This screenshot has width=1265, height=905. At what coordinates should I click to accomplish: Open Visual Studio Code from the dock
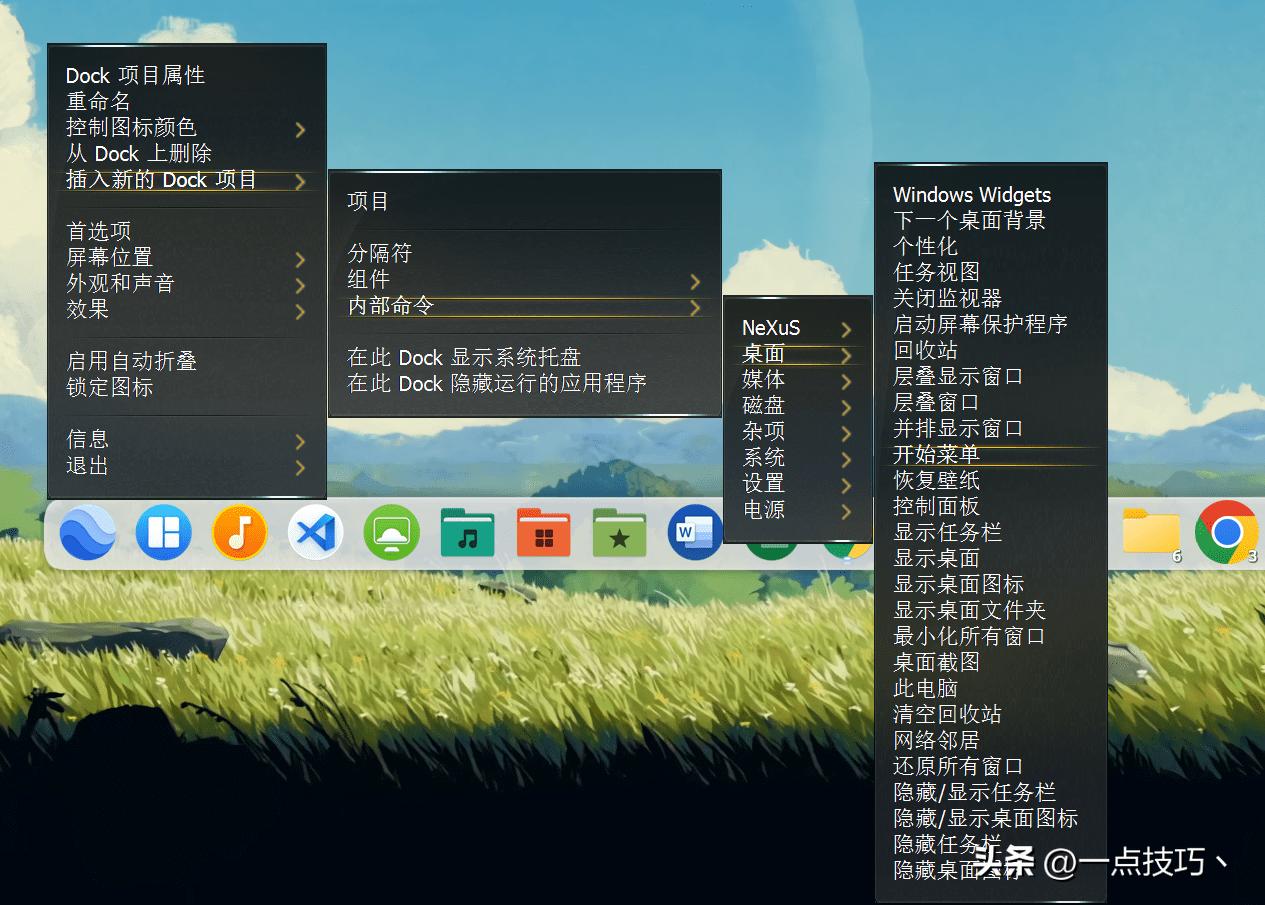pyautogui.click(x=315, y=533)
